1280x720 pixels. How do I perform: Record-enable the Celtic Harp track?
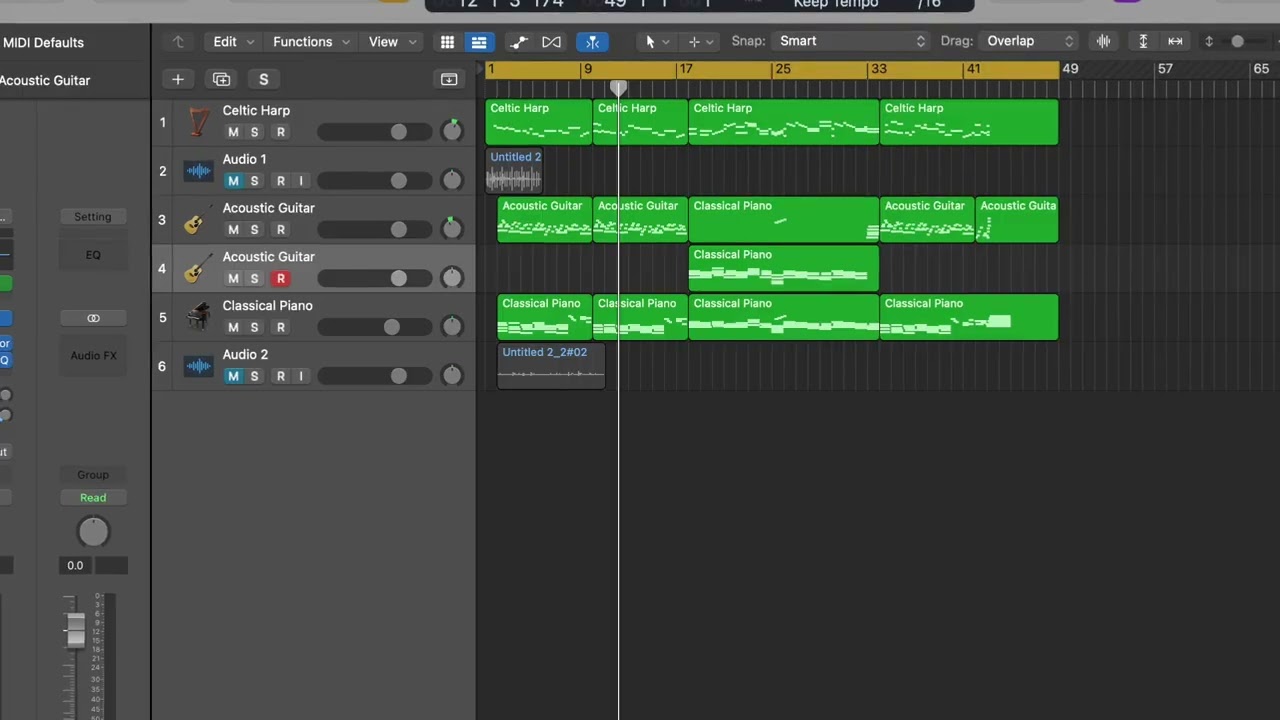click(x=281, y=132)
